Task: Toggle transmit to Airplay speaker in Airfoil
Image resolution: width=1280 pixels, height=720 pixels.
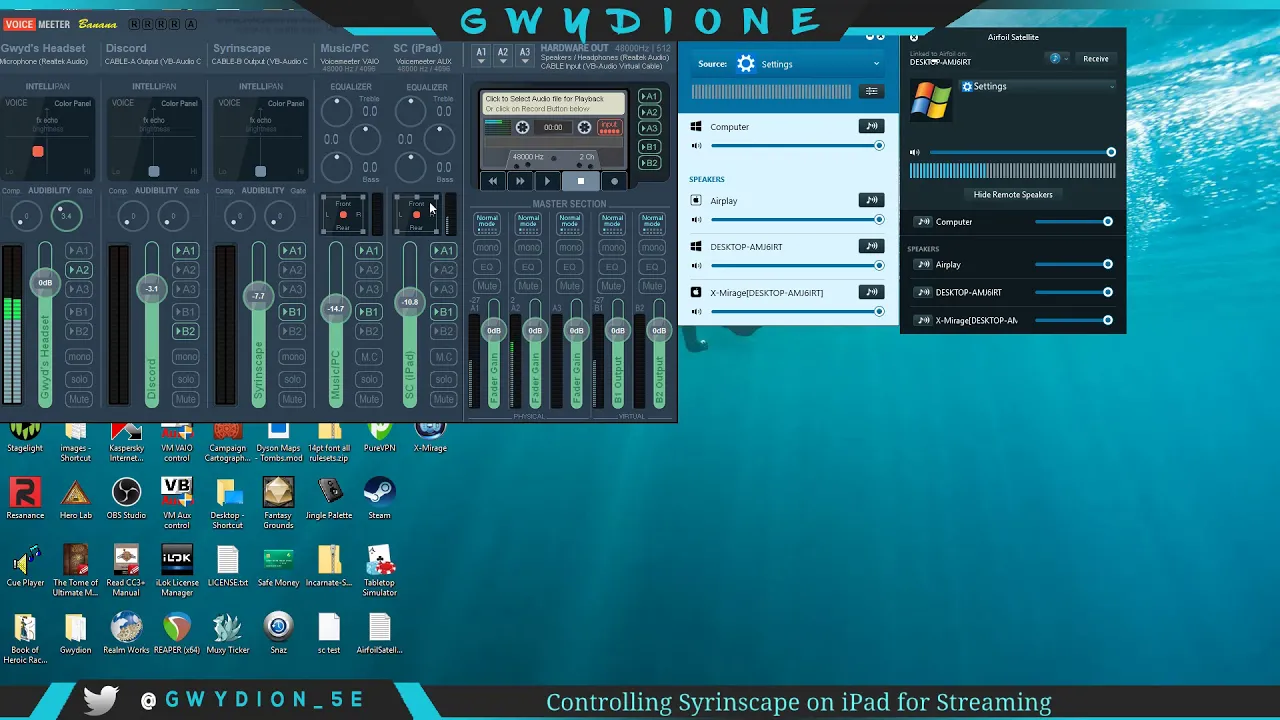Action: tap(871, 200)
